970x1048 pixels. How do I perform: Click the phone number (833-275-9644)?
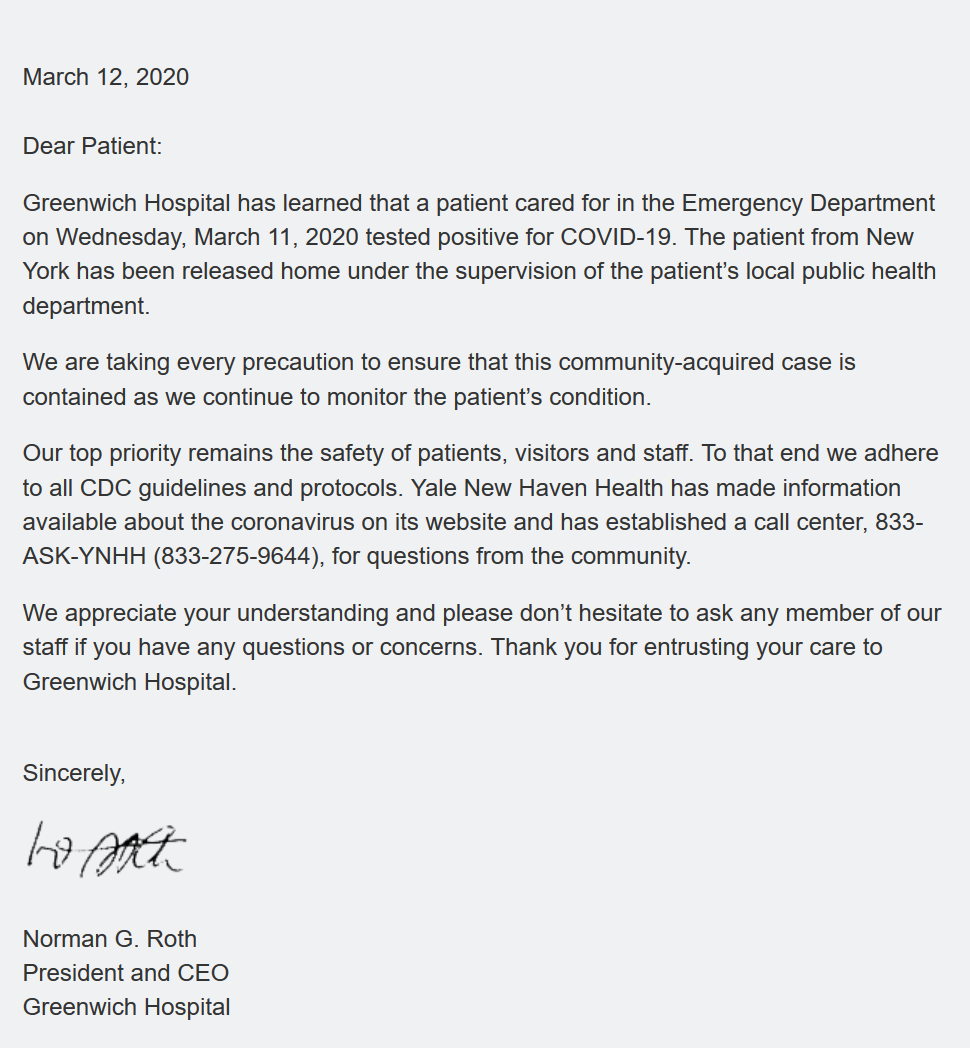click(236, 556)
